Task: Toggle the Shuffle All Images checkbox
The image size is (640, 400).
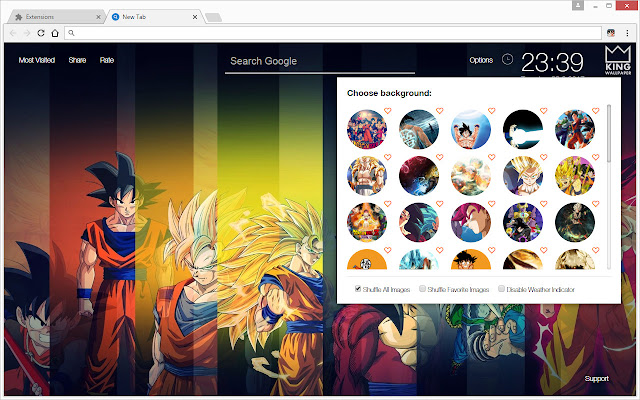Action: tap(358, 289)
